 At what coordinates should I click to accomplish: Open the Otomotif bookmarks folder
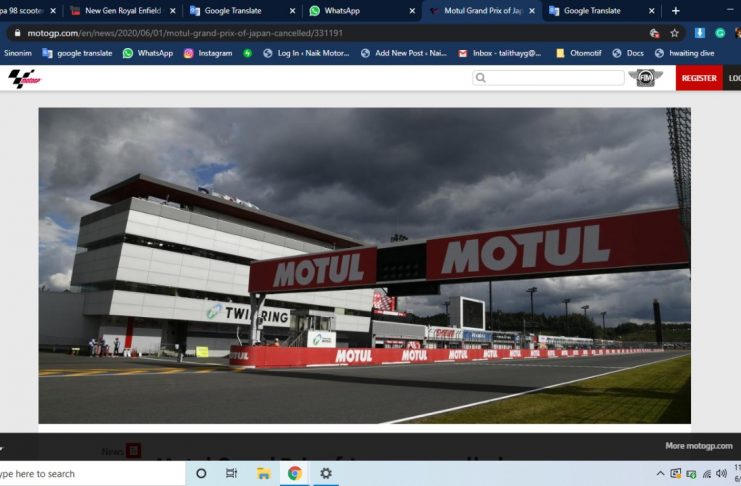coord(580,53)
